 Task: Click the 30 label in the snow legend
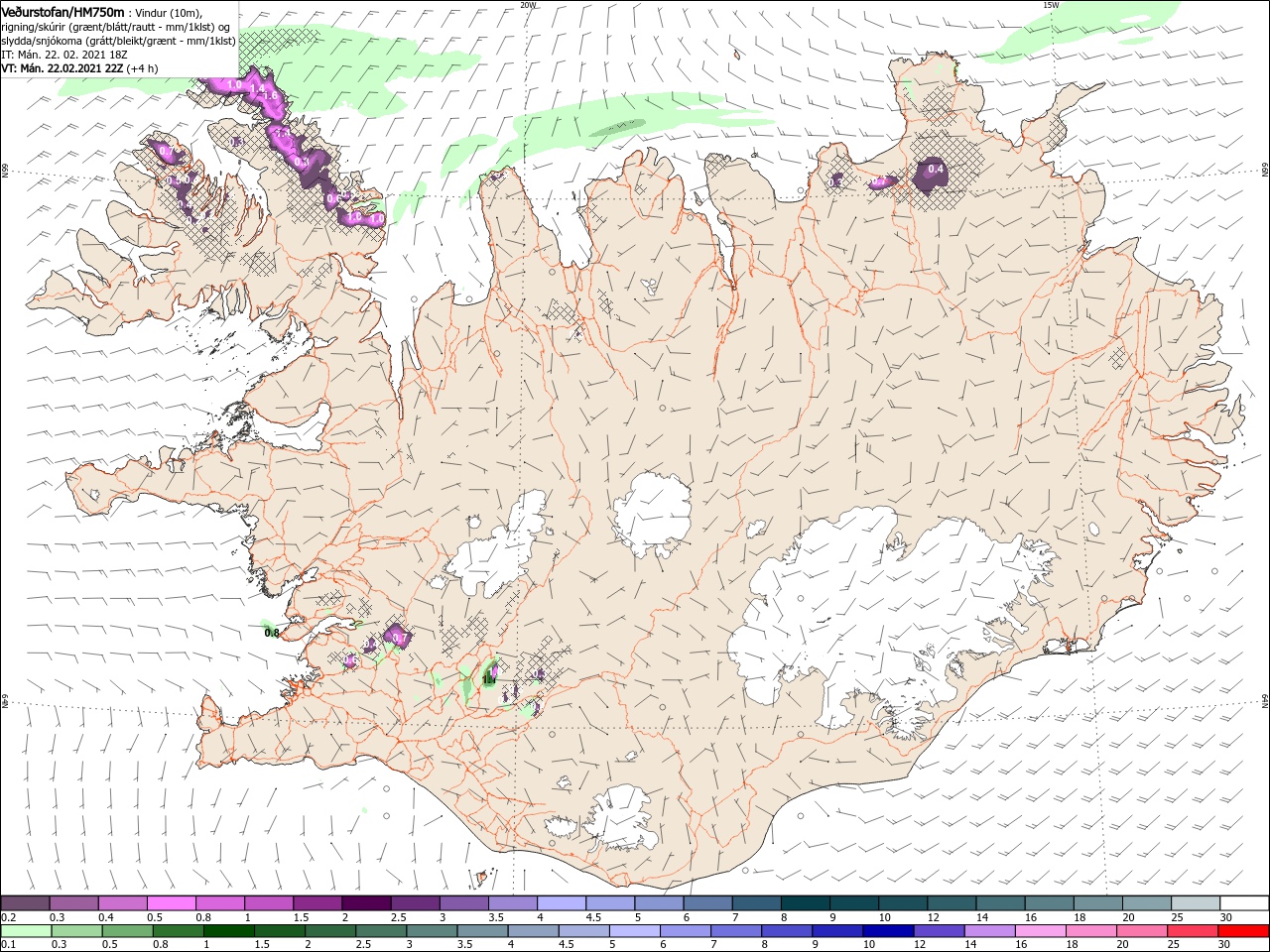[1225, 917]
